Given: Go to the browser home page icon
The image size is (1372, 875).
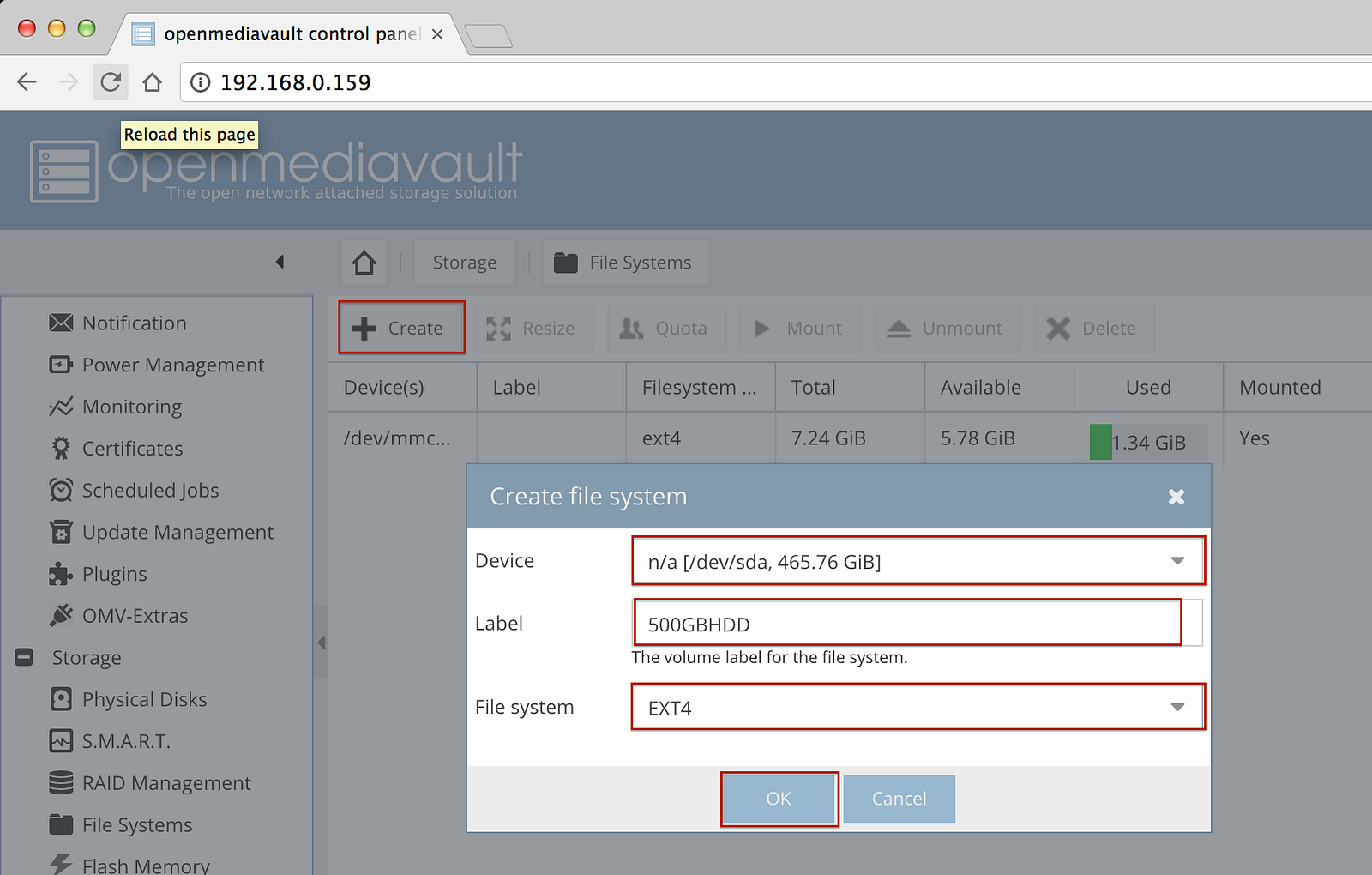Looking at the screenshot, I should pos(153,82).
